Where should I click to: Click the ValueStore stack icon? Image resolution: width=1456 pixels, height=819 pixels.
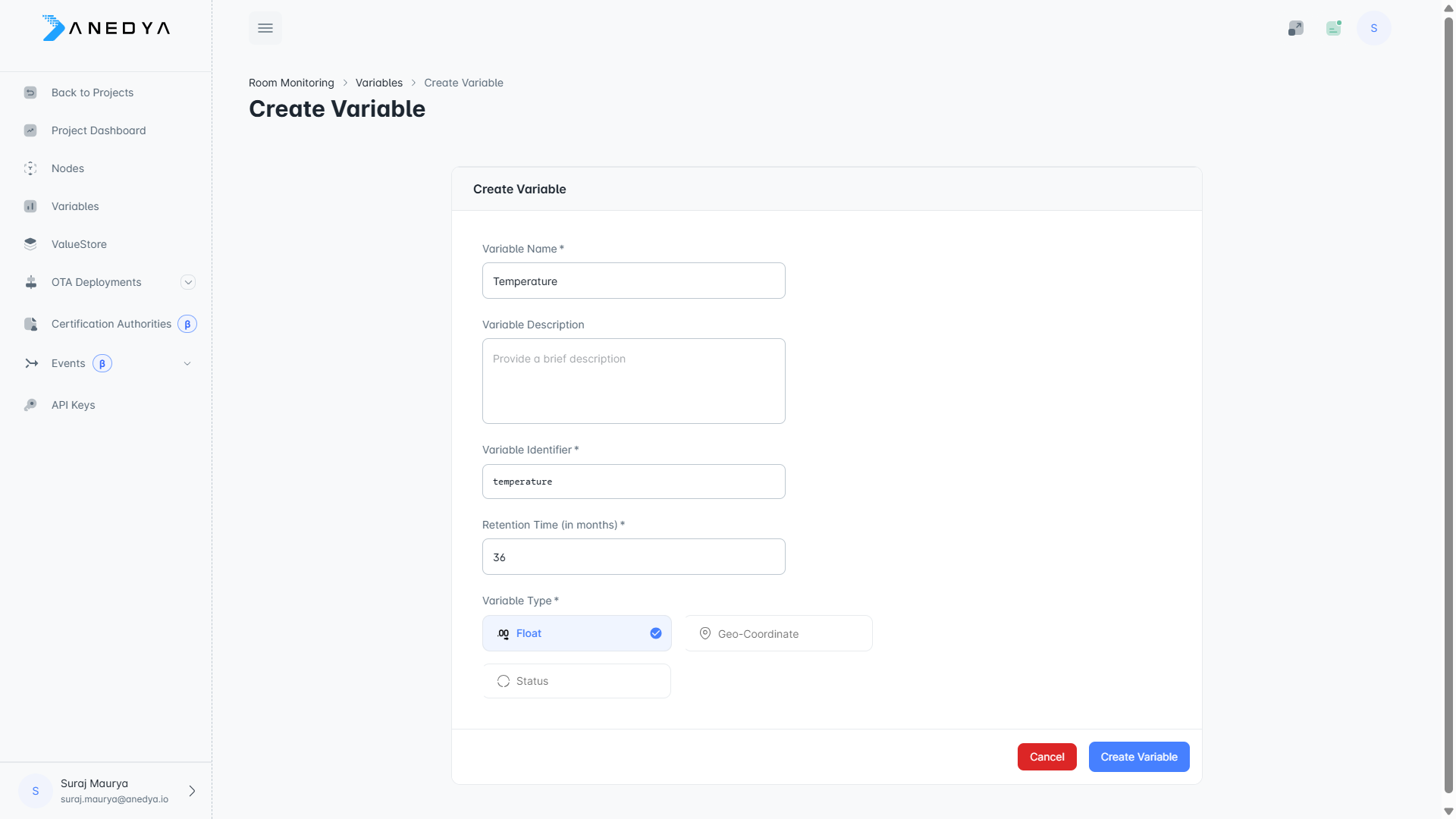click(x=30, y=244)
